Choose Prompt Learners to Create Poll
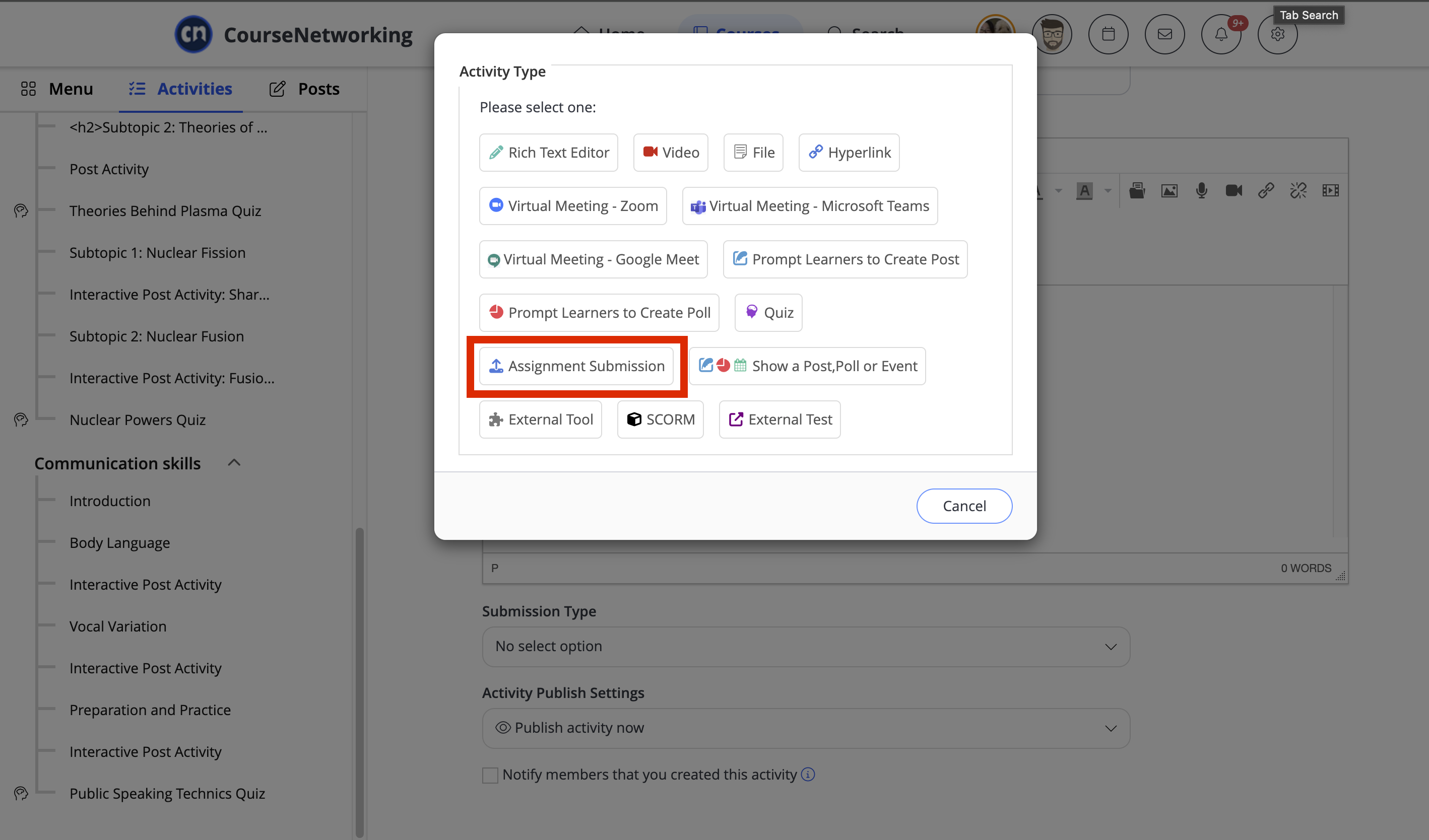This screenshot has width=1429, height=840. (599, 312)
